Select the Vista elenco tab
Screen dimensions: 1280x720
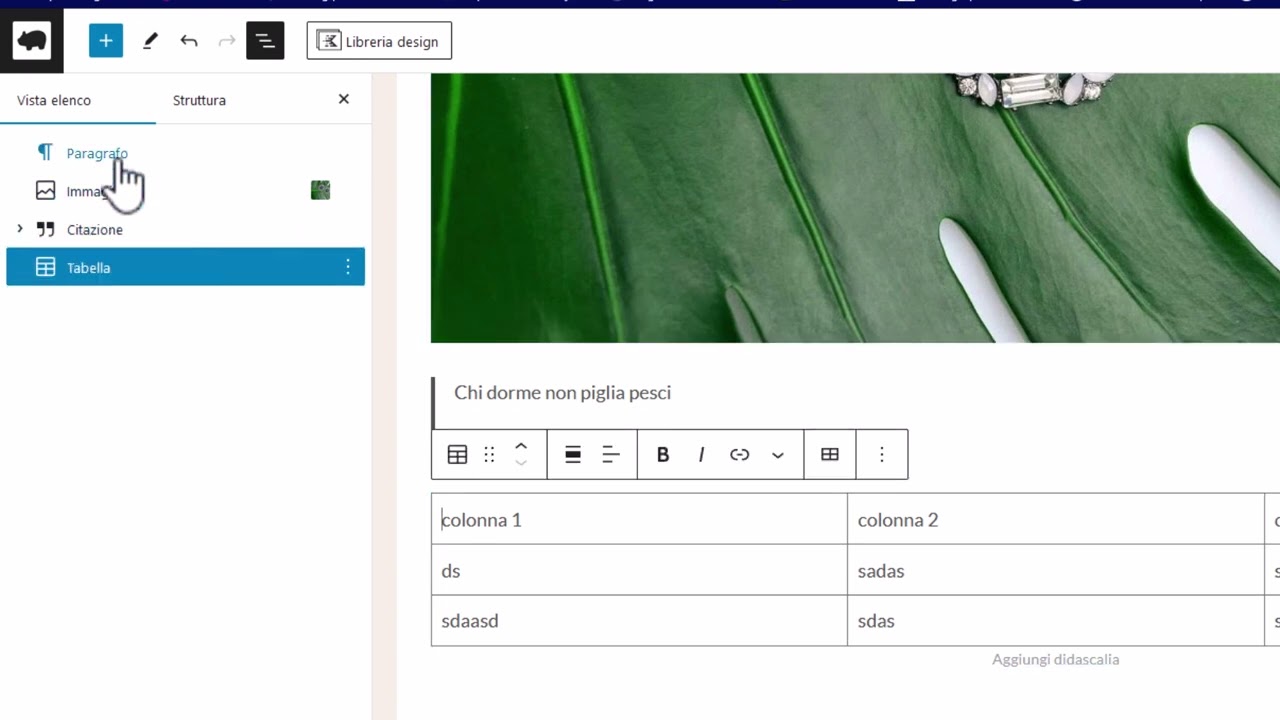click(54, 100)
